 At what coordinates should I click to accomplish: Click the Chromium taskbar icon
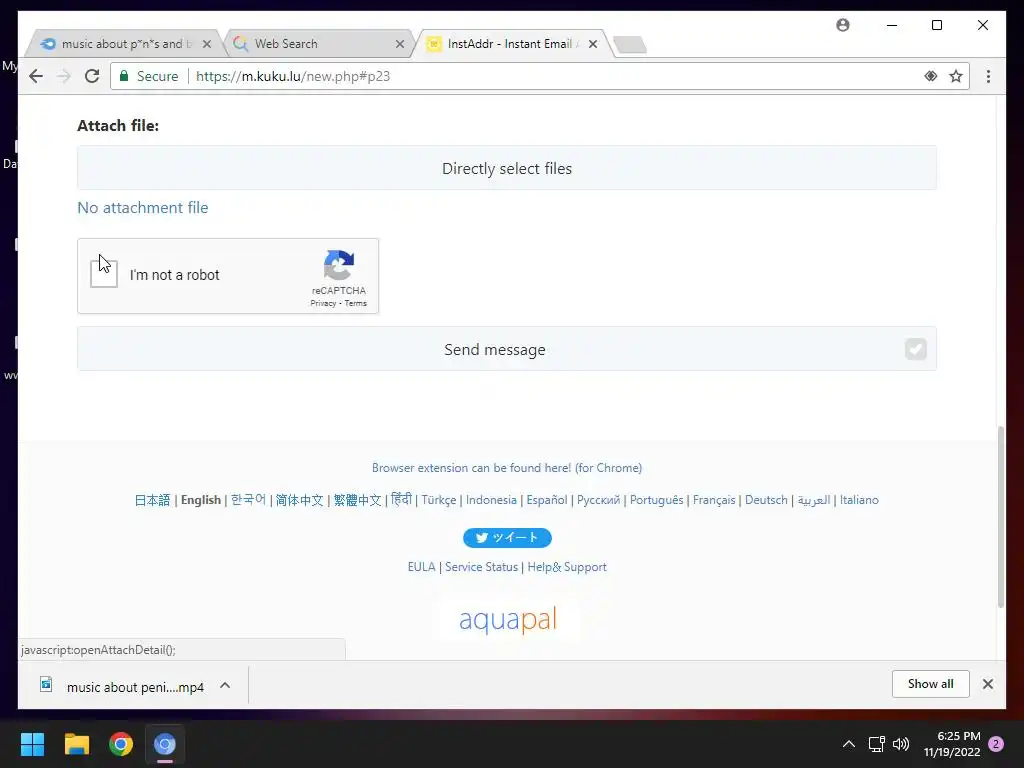165,744
